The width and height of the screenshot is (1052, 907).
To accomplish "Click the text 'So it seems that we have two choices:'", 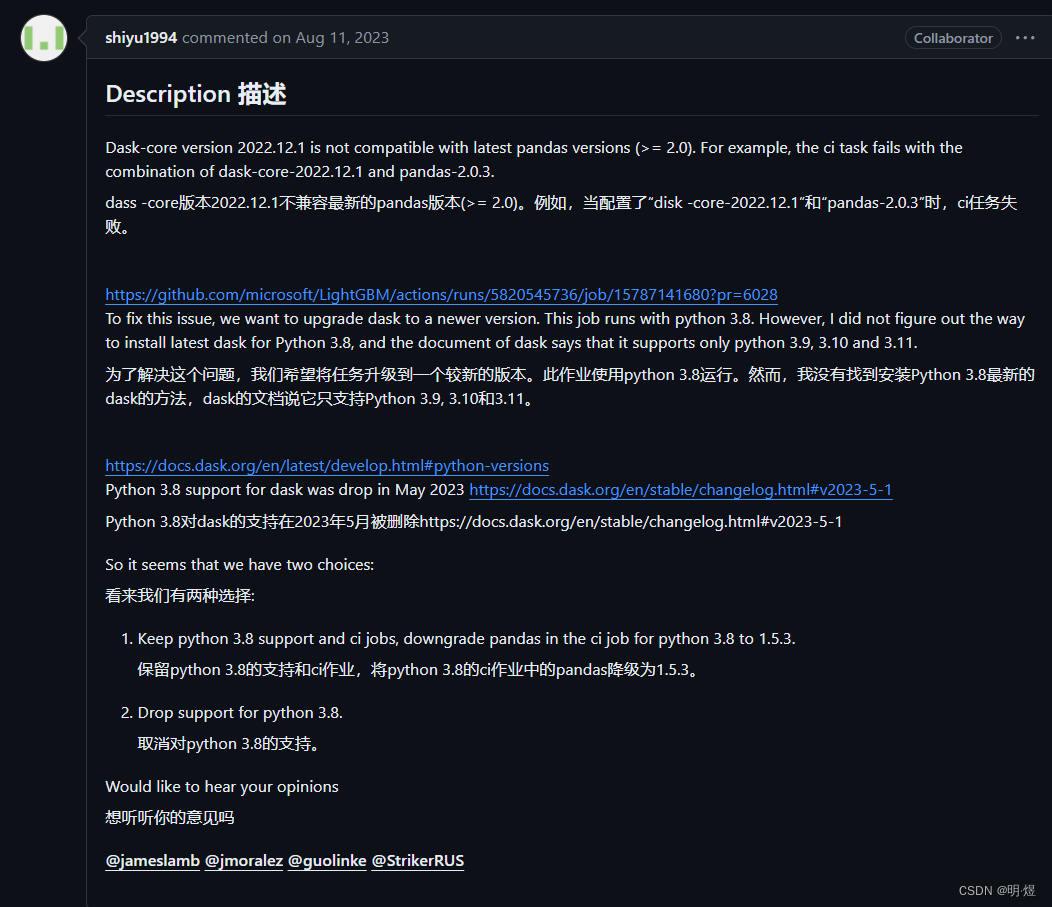I will click(240, 565).
